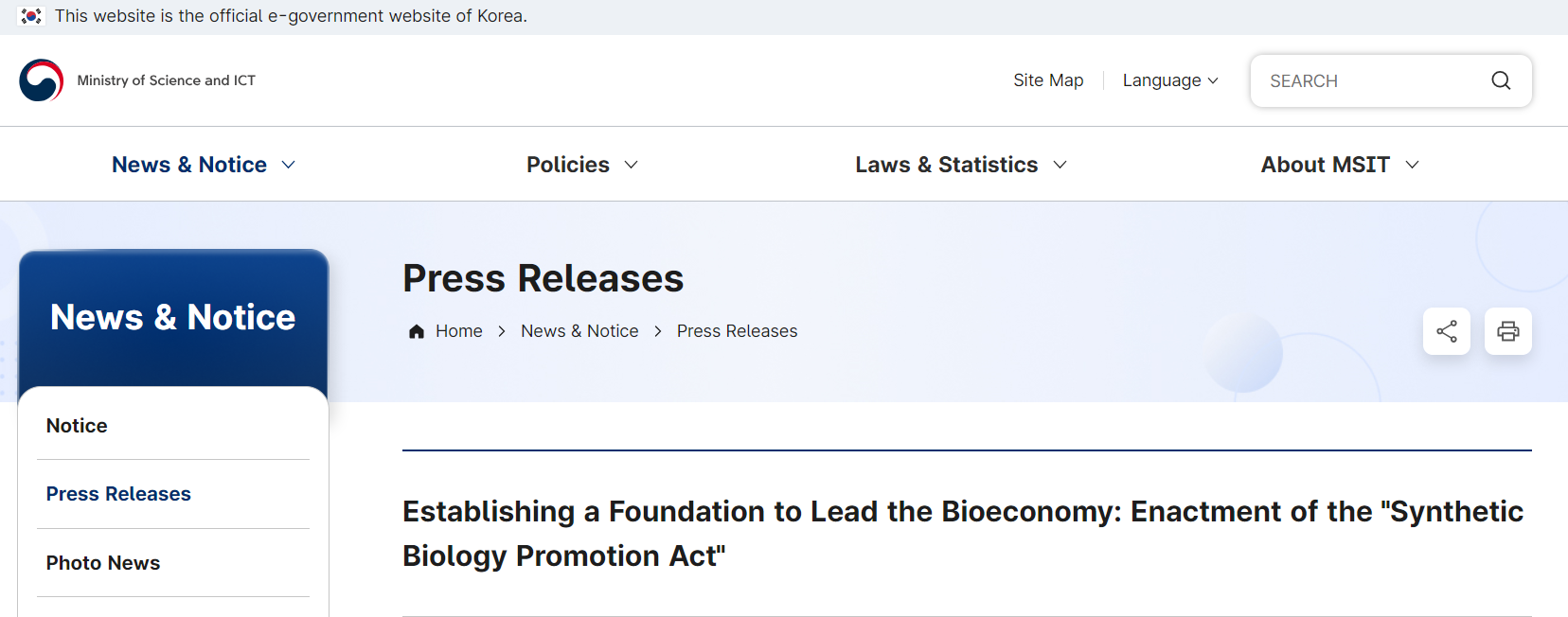Open the Laws & Statistics menu

pos(960,165)
